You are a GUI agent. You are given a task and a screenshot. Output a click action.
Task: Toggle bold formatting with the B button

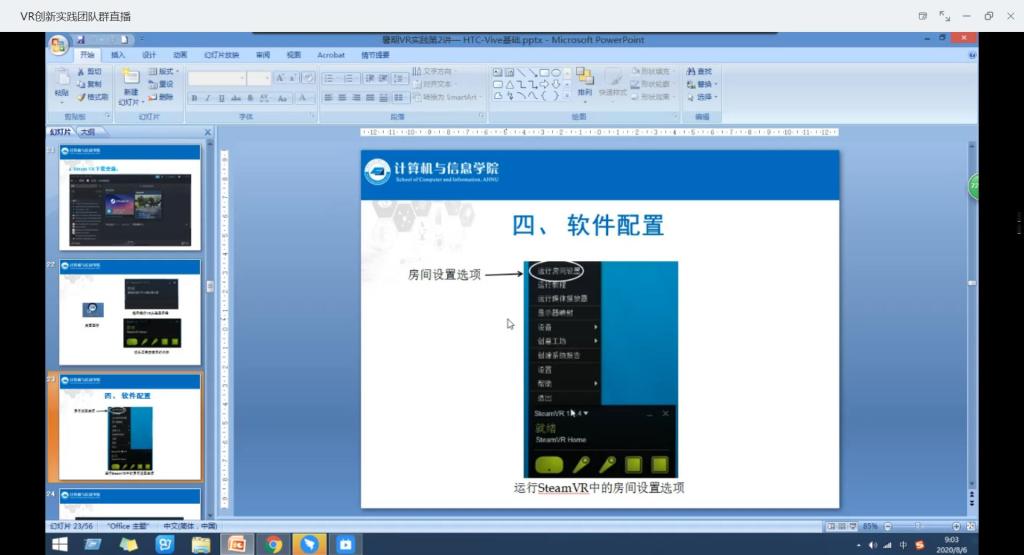click(x=194, y=98)
